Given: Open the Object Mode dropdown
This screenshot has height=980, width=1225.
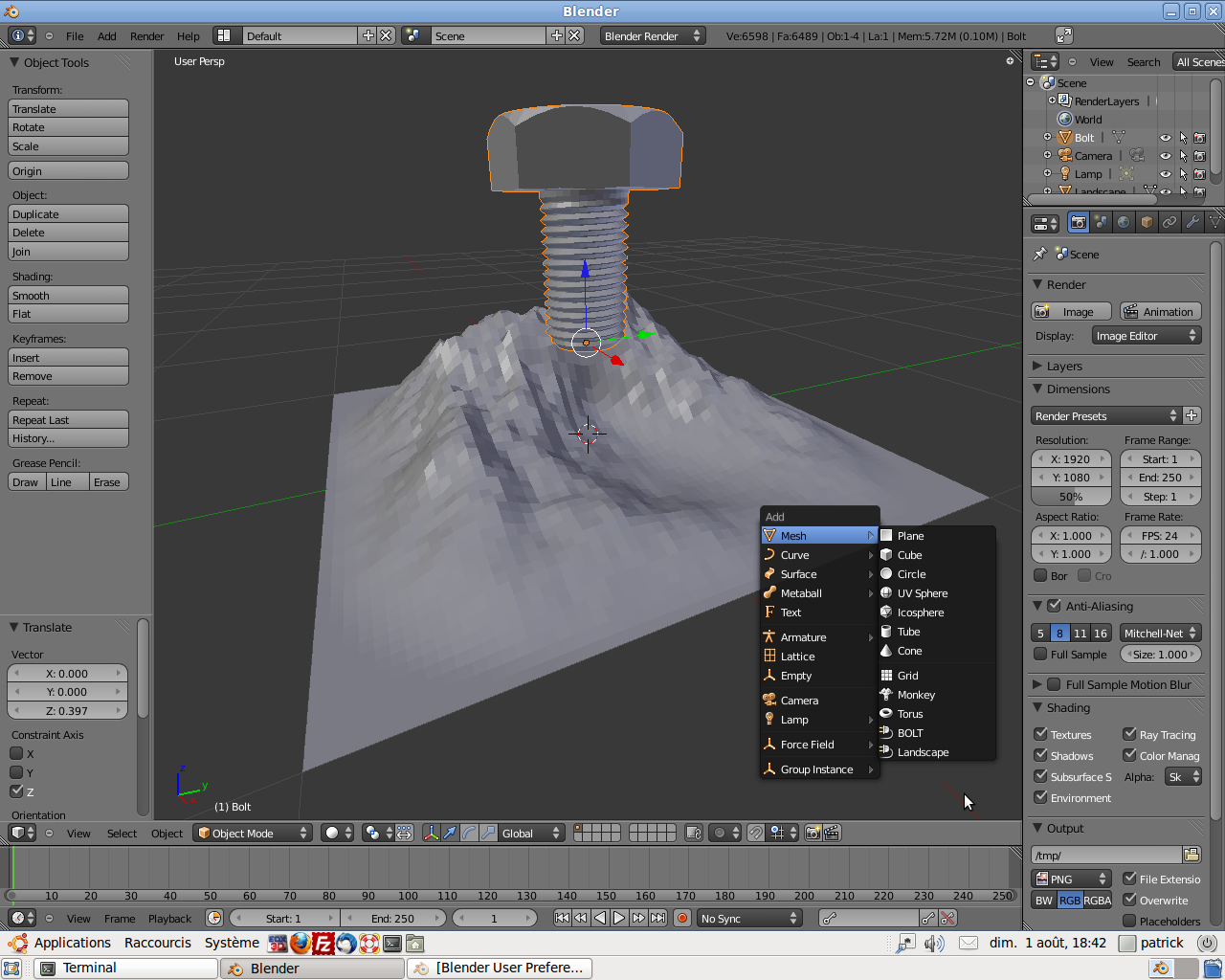Looking at the screenshot, I should (252, 833).
